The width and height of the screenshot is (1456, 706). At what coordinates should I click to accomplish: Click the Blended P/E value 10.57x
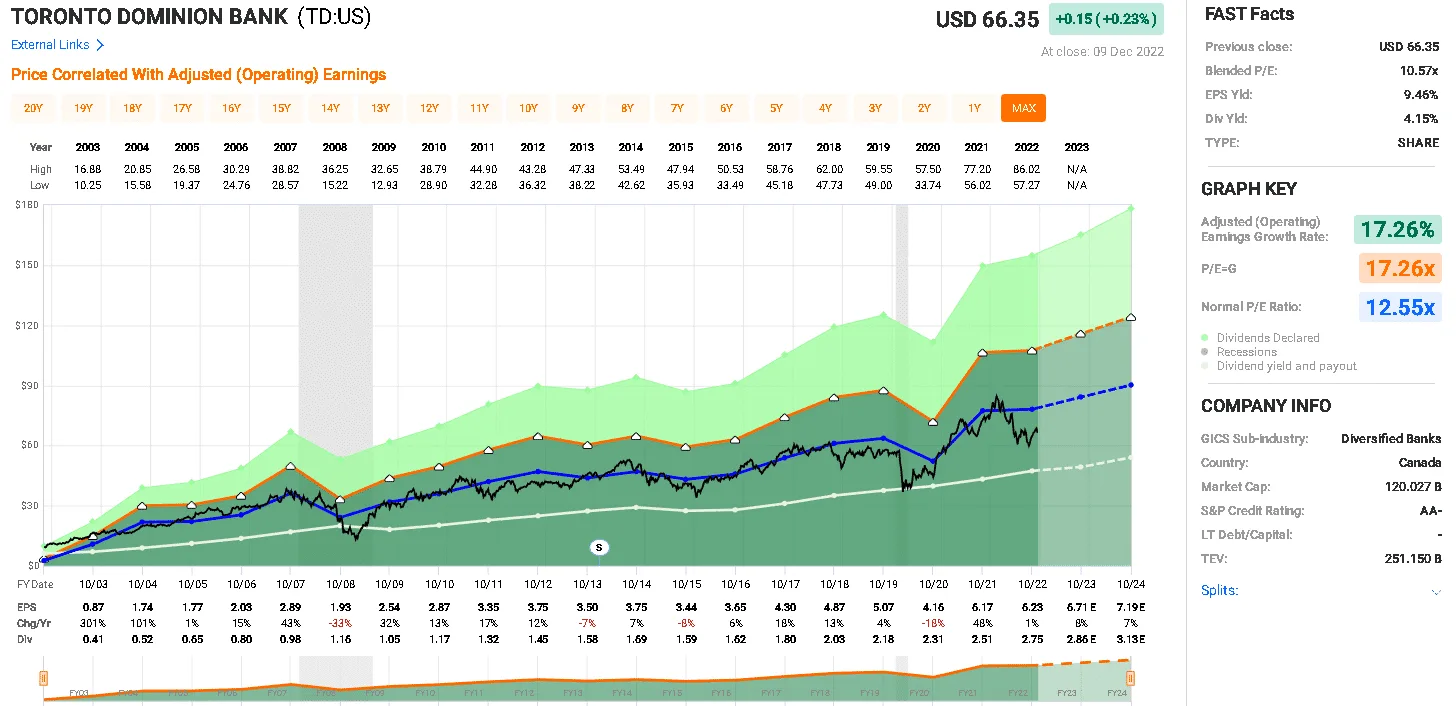[x=1420, y=71]
